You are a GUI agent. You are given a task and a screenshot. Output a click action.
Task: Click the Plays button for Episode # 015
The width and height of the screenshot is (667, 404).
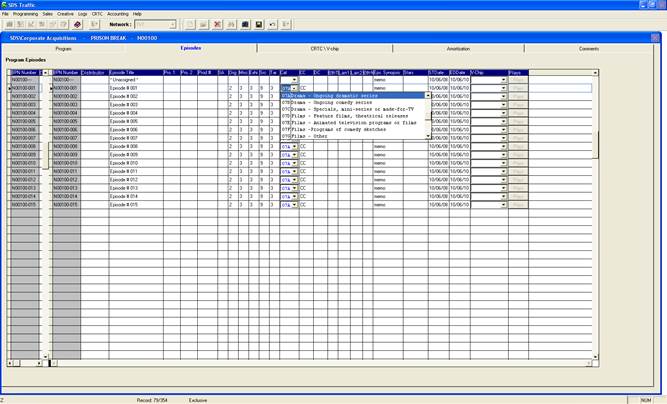[x=517, y=205]
